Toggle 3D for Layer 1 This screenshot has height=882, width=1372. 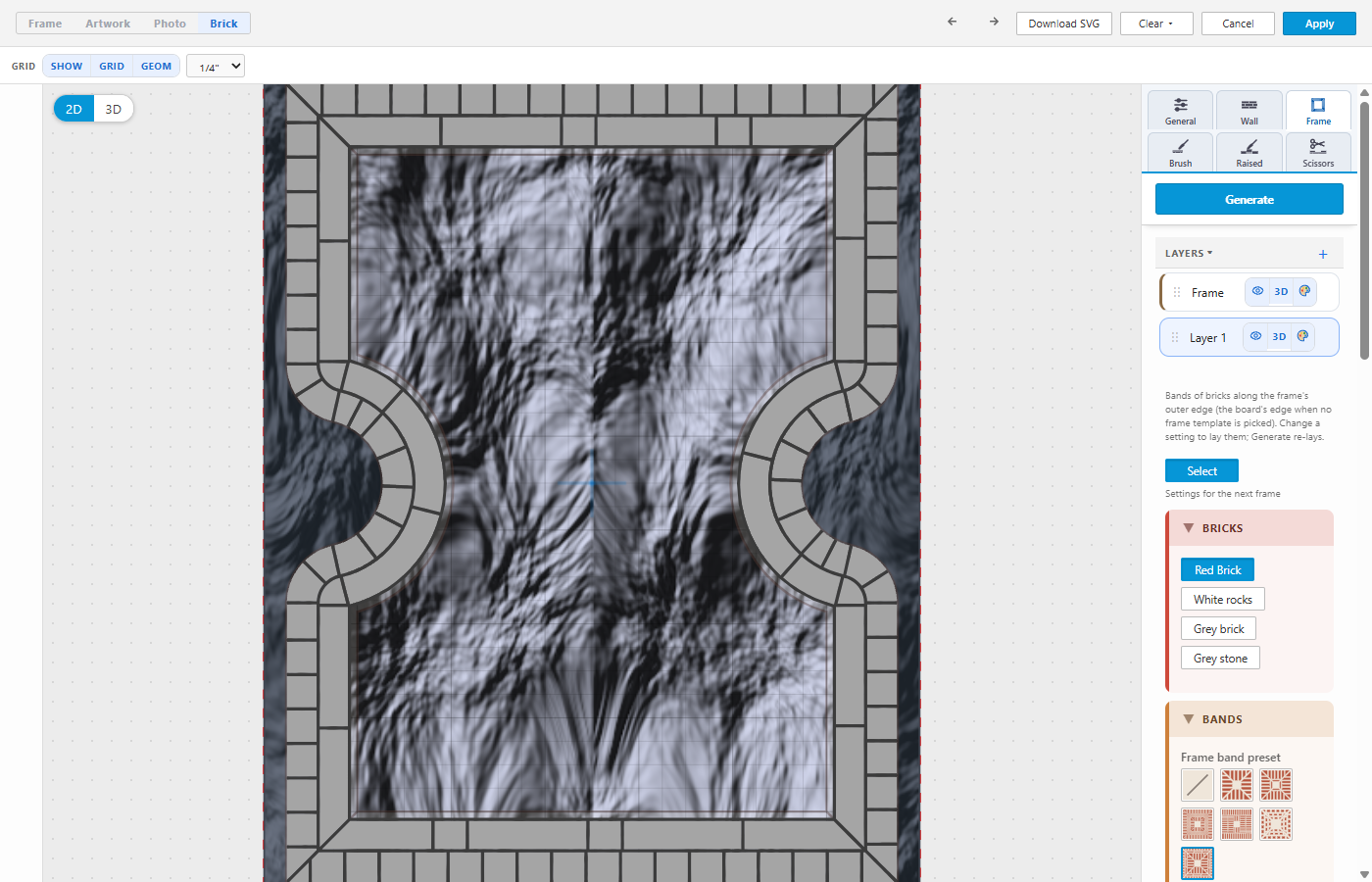pos(1279,336)
